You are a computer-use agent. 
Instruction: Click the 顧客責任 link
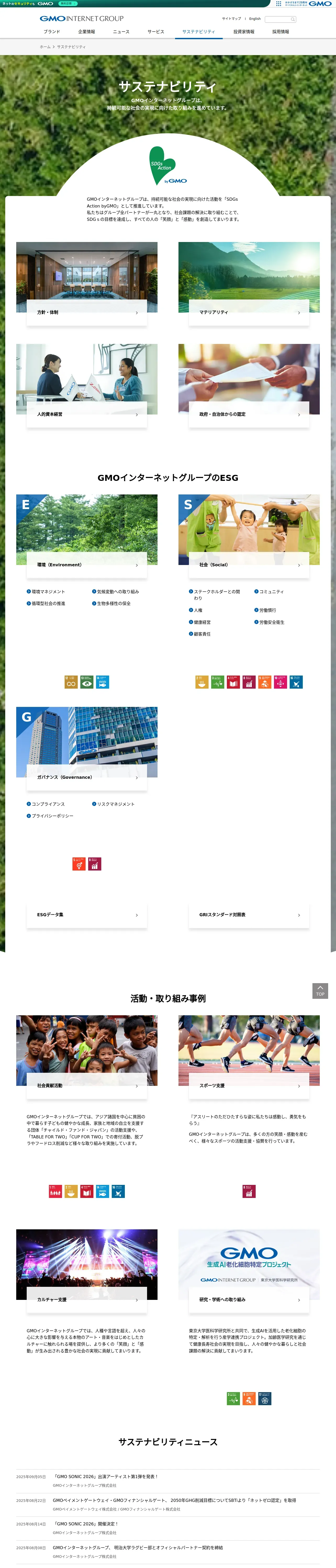point(200,634)
